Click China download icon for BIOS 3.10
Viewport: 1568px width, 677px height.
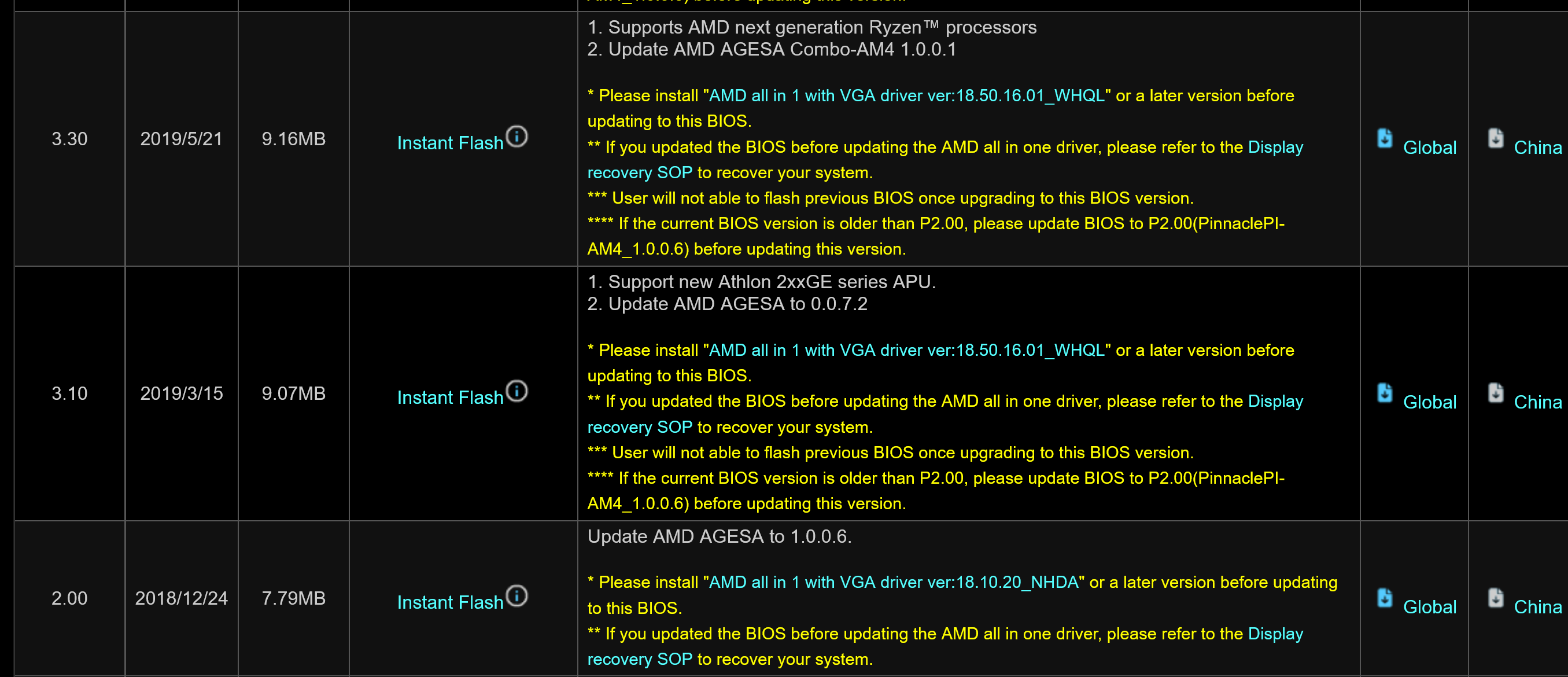tap(1496, 393)
